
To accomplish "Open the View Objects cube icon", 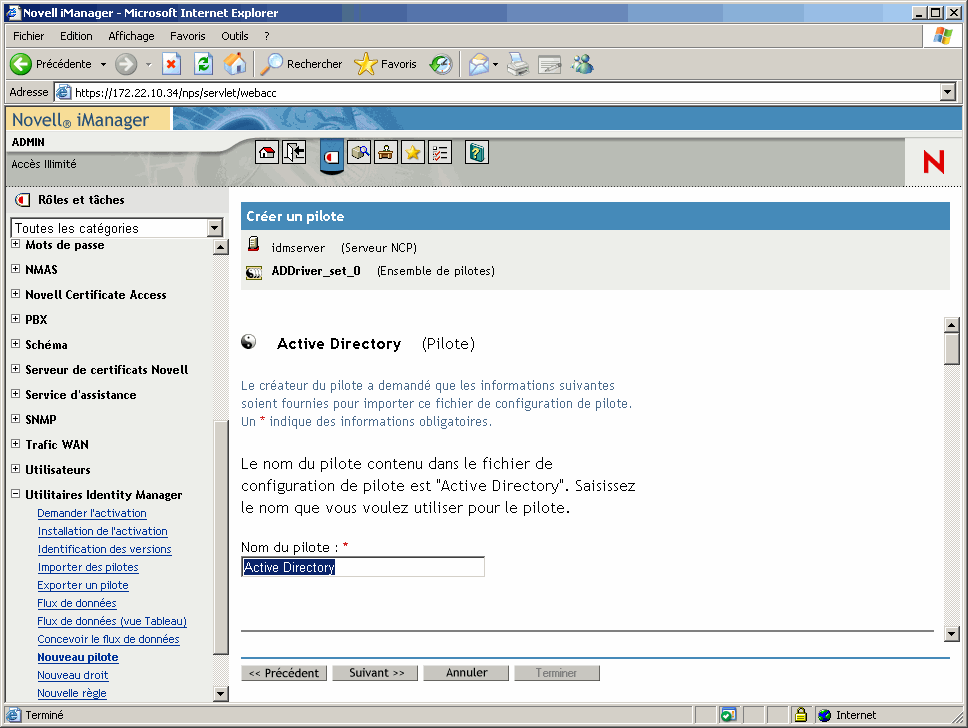I will click(359, 152).
